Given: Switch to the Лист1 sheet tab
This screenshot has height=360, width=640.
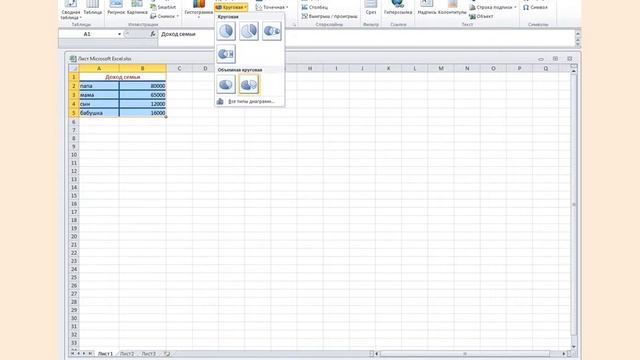Looking at the screenshot, I should point(105,353).
